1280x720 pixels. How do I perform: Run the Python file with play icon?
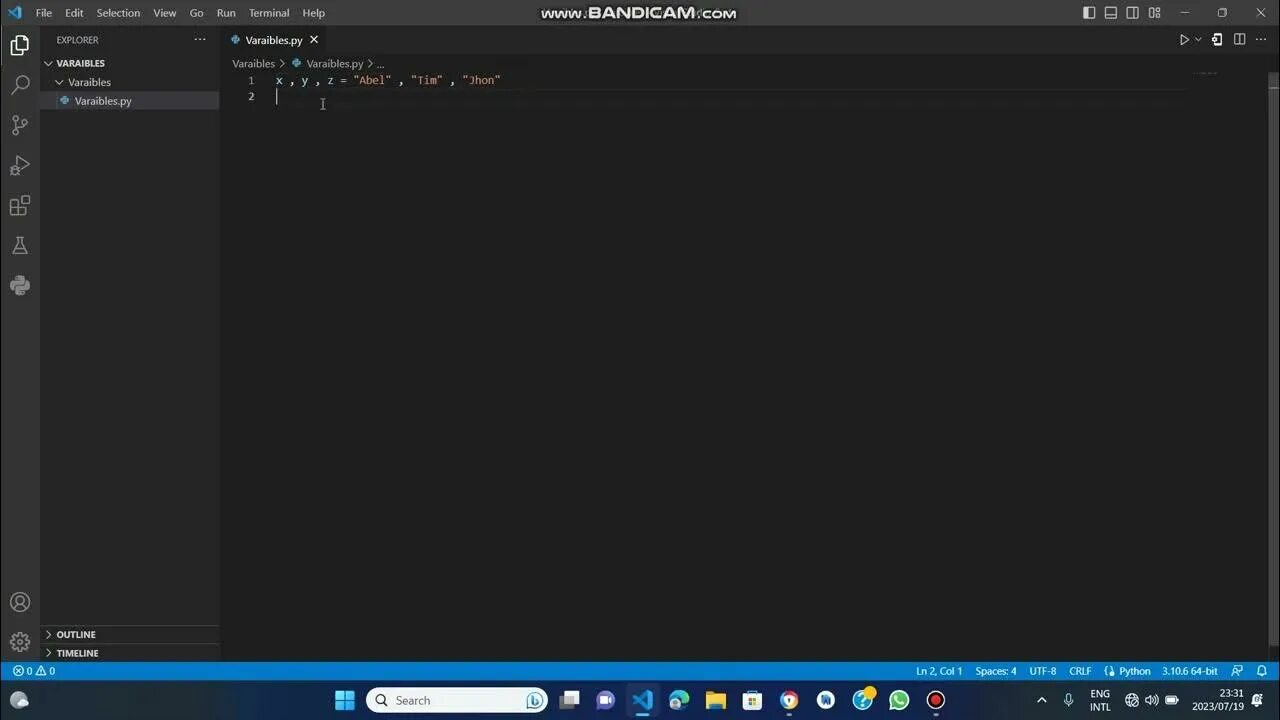click(x=1184, y=40)
